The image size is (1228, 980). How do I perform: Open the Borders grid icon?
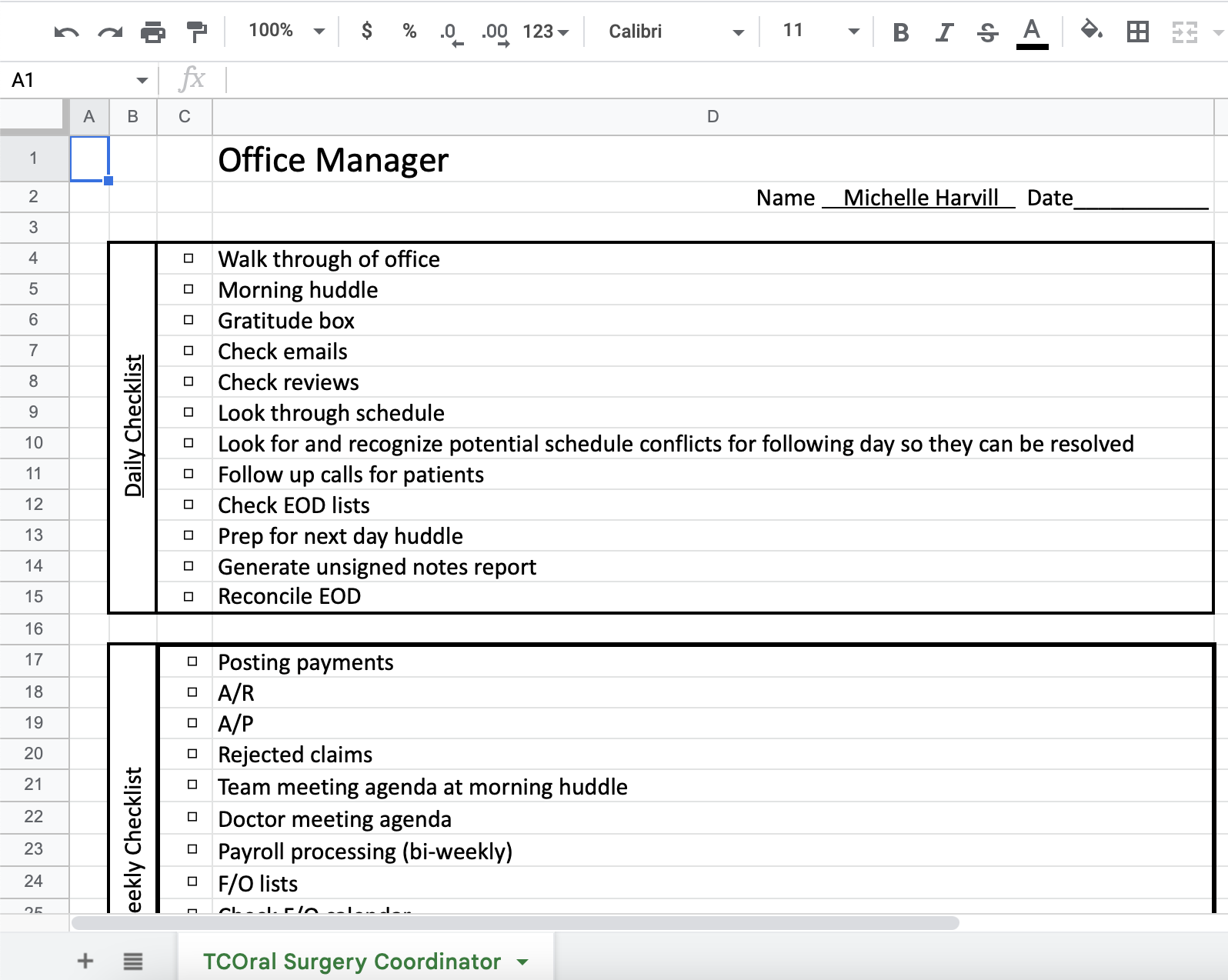[1137, 32]
